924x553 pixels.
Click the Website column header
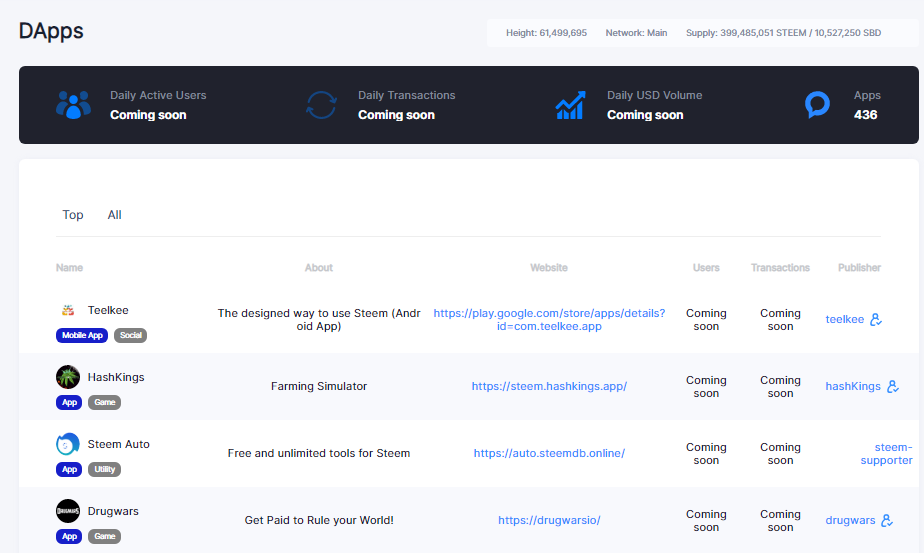(x=549, y=268)
